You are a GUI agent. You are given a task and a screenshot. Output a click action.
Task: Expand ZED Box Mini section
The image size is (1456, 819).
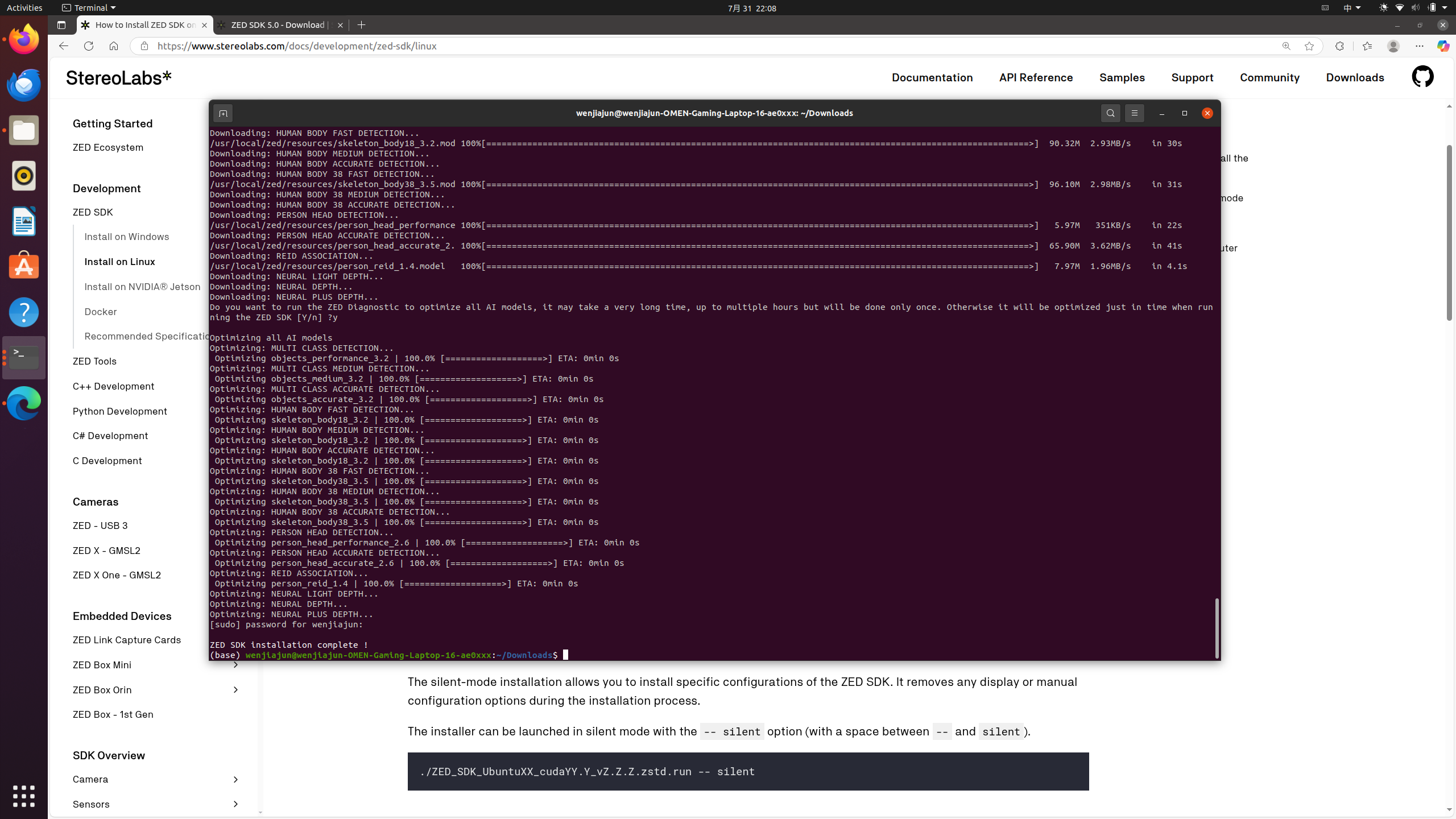[235, 664]
